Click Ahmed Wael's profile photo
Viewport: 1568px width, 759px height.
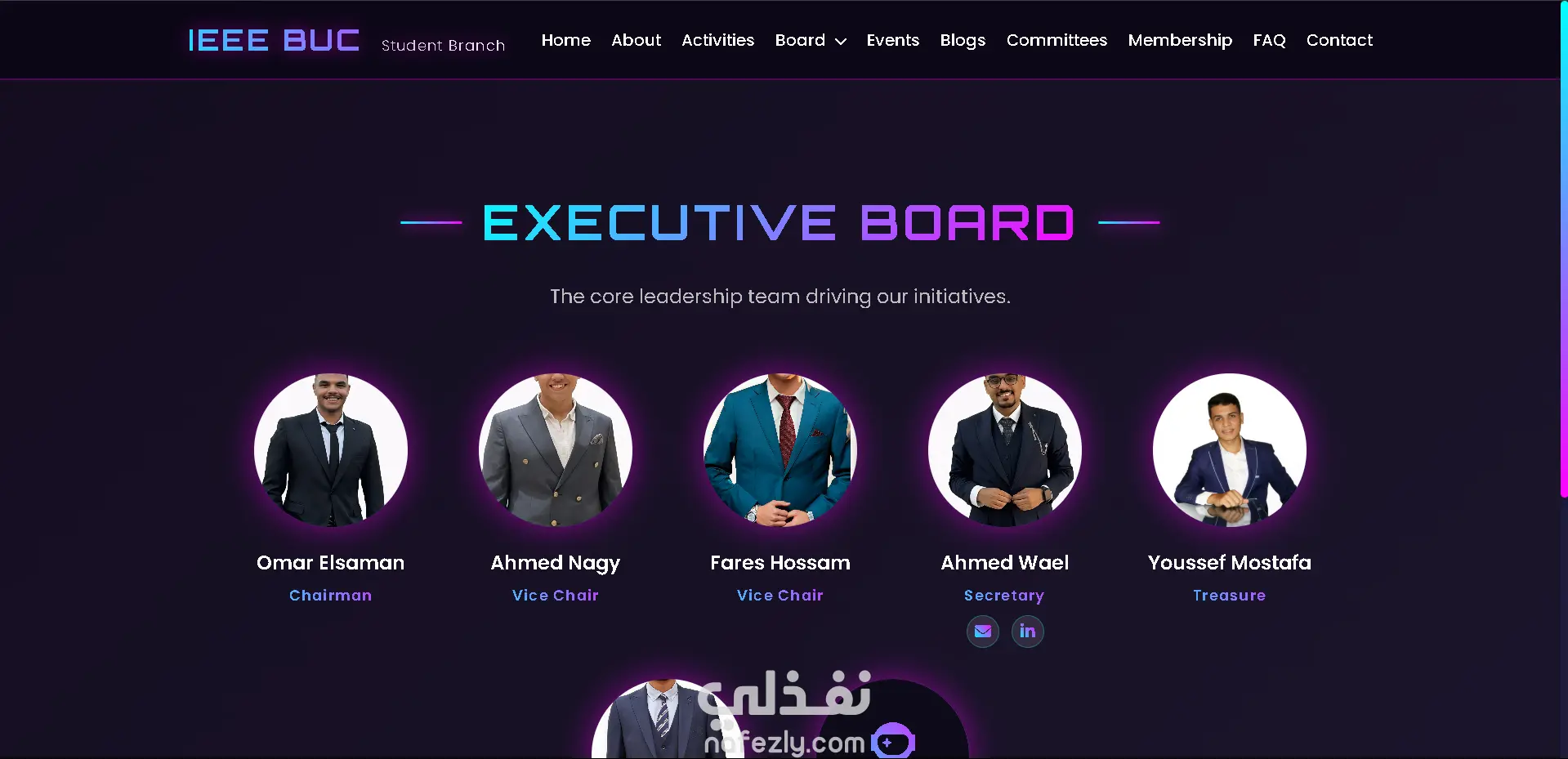click(1005, 450)
